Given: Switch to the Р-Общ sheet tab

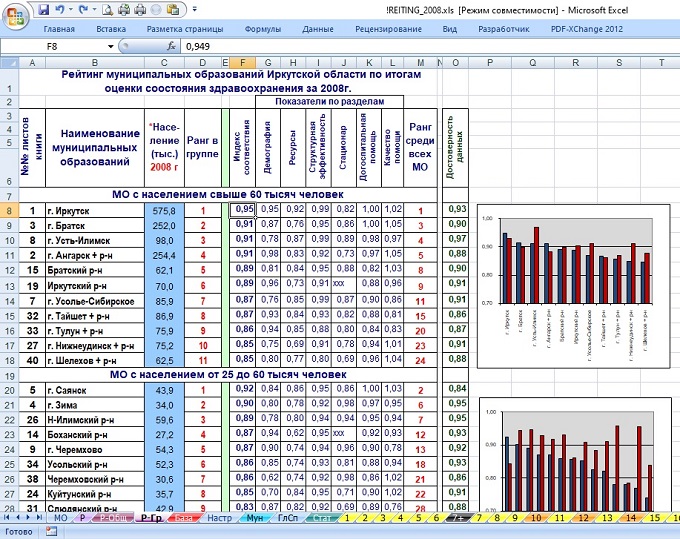Looking at the screenshot, I should pos(114,518).
